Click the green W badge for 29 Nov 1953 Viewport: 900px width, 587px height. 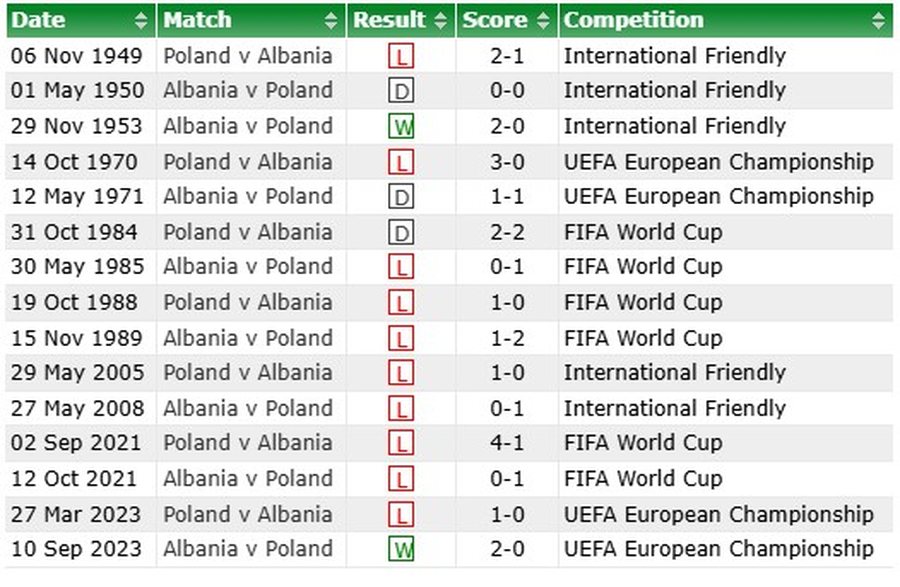(x=401, y=127)
